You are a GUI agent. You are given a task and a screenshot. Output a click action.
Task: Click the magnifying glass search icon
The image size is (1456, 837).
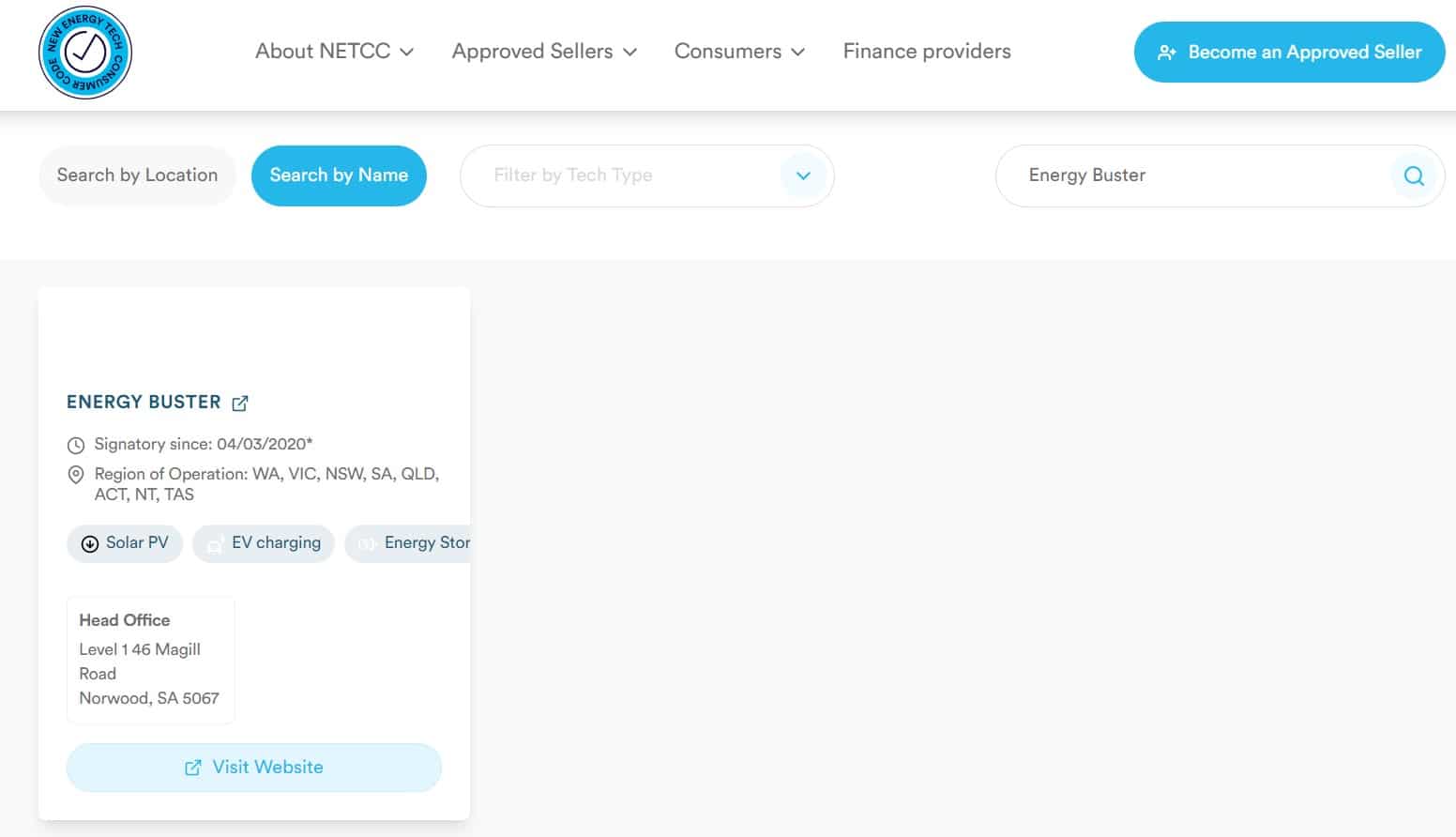tap(1414, 175)
